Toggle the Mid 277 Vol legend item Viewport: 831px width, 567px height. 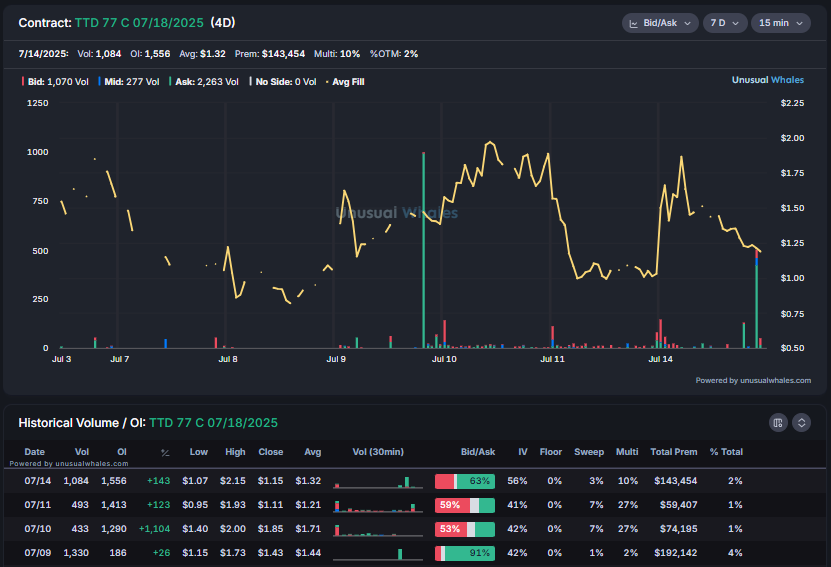129,82
